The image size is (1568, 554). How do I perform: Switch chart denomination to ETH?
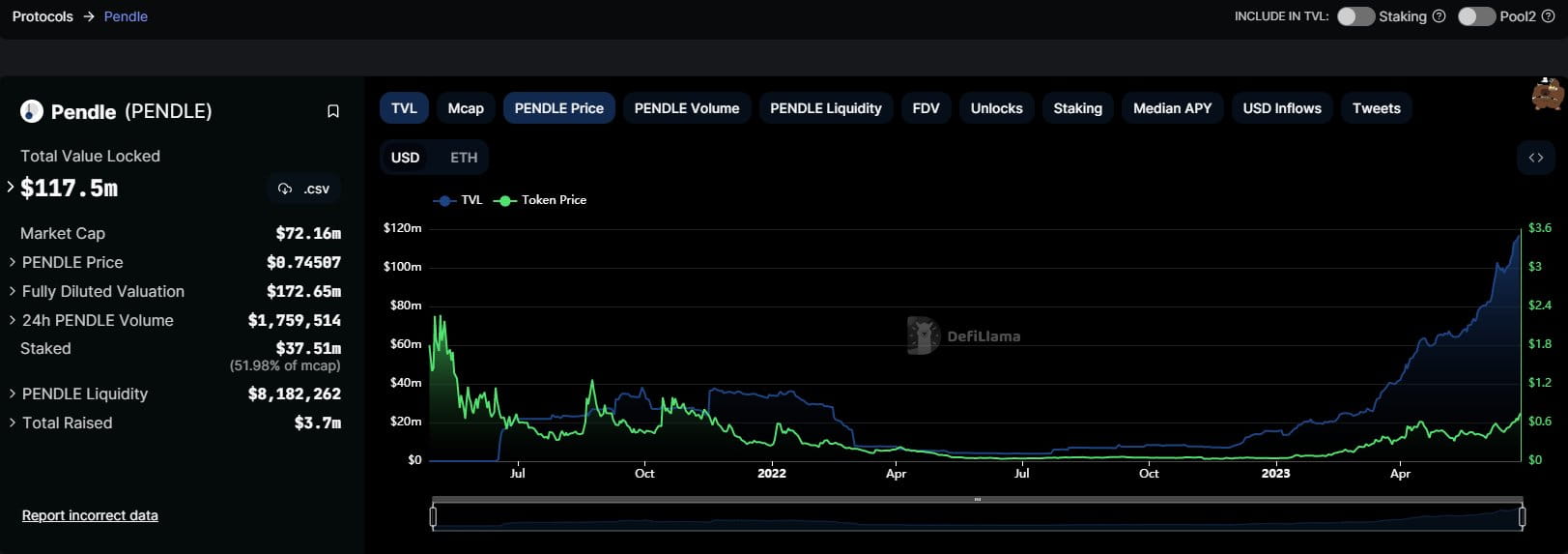pyautogui.click(x=464, y=158)
